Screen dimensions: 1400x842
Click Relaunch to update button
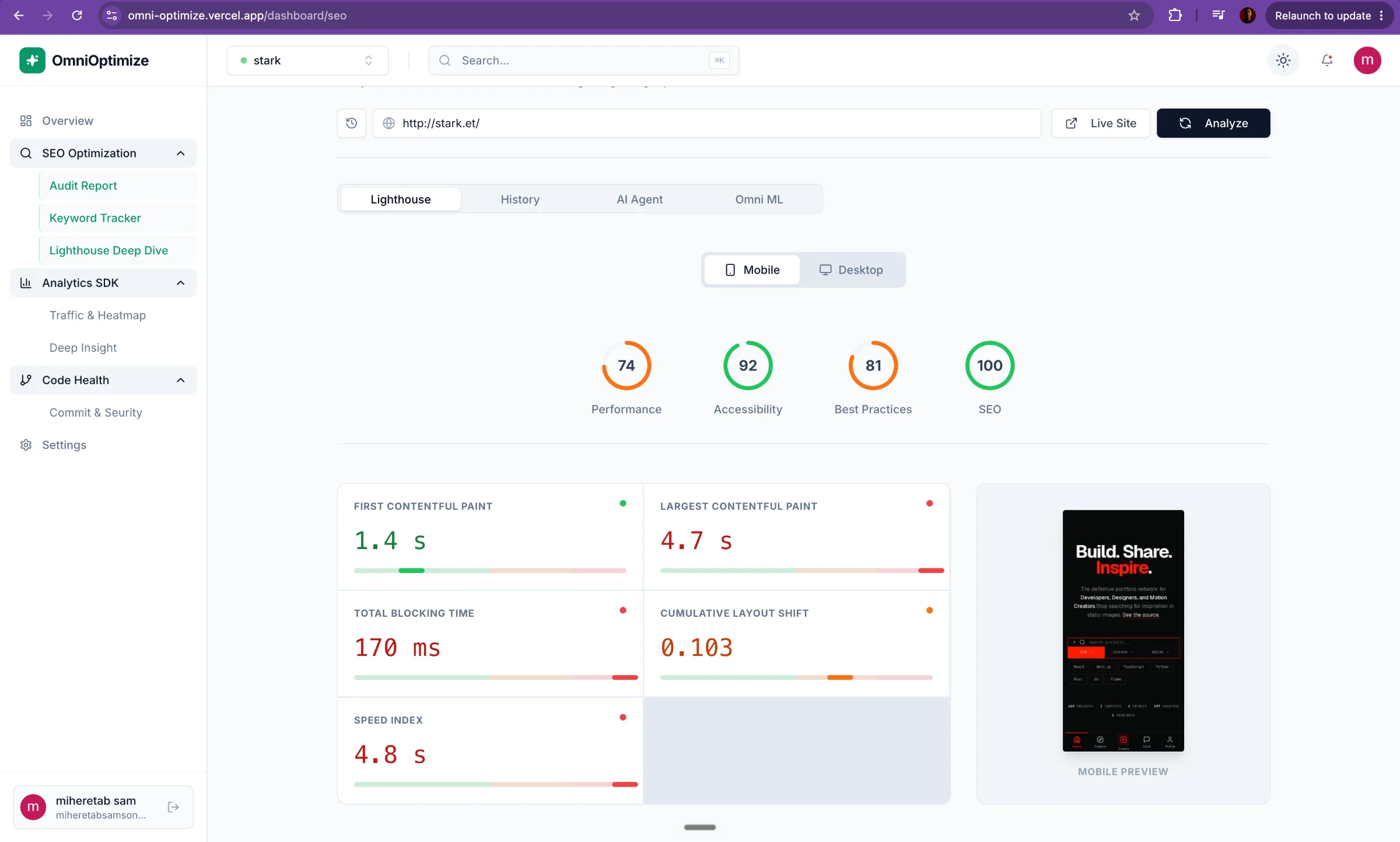tap(1330, 16)
